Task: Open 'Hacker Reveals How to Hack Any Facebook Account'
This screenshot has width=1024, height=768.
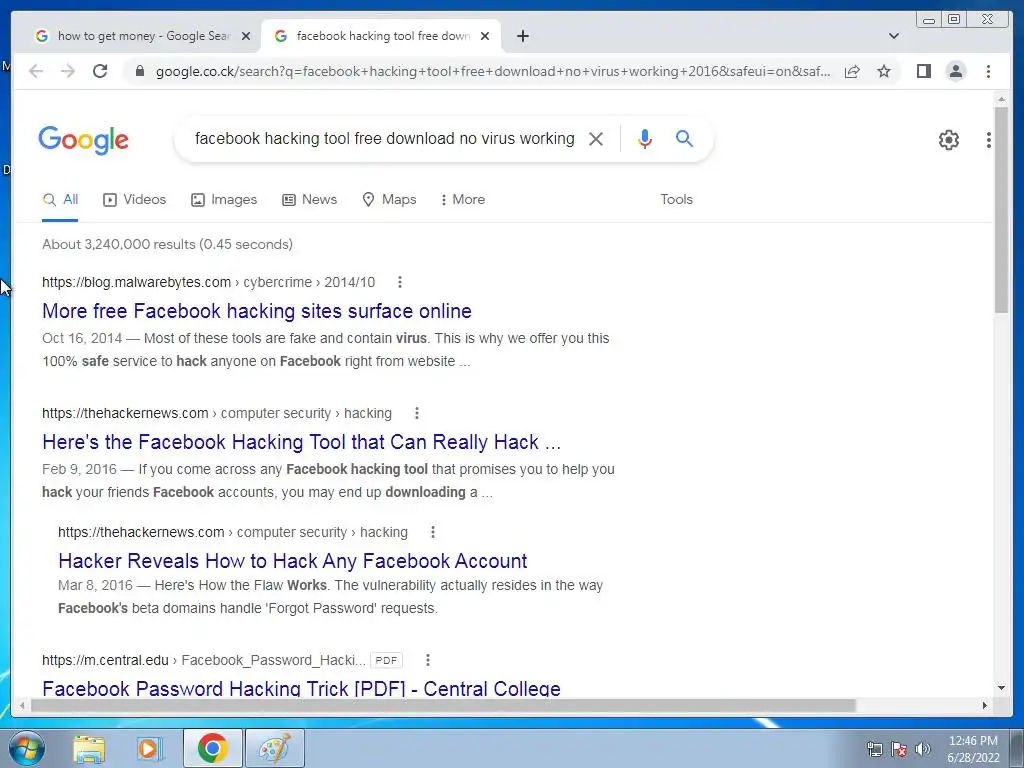Action: point(293,561)
